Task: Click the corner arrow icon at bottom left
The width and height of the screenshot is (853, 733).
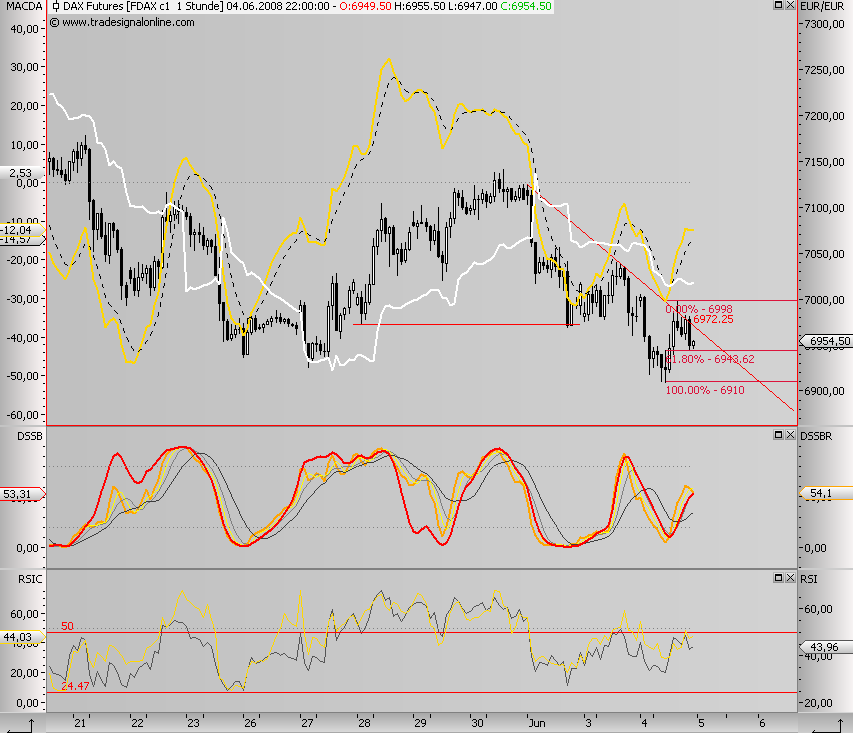Action: pyautogui.click(x=22, y=725)
